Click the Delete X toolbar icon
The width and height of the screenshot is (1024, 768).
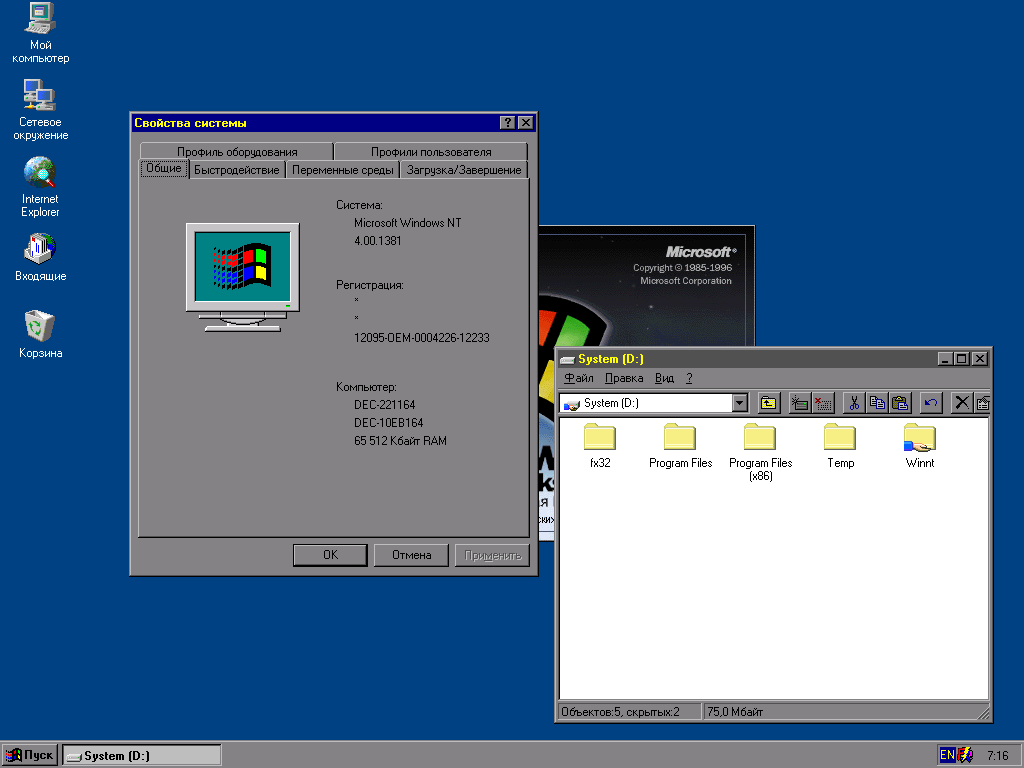click(962, 403)
